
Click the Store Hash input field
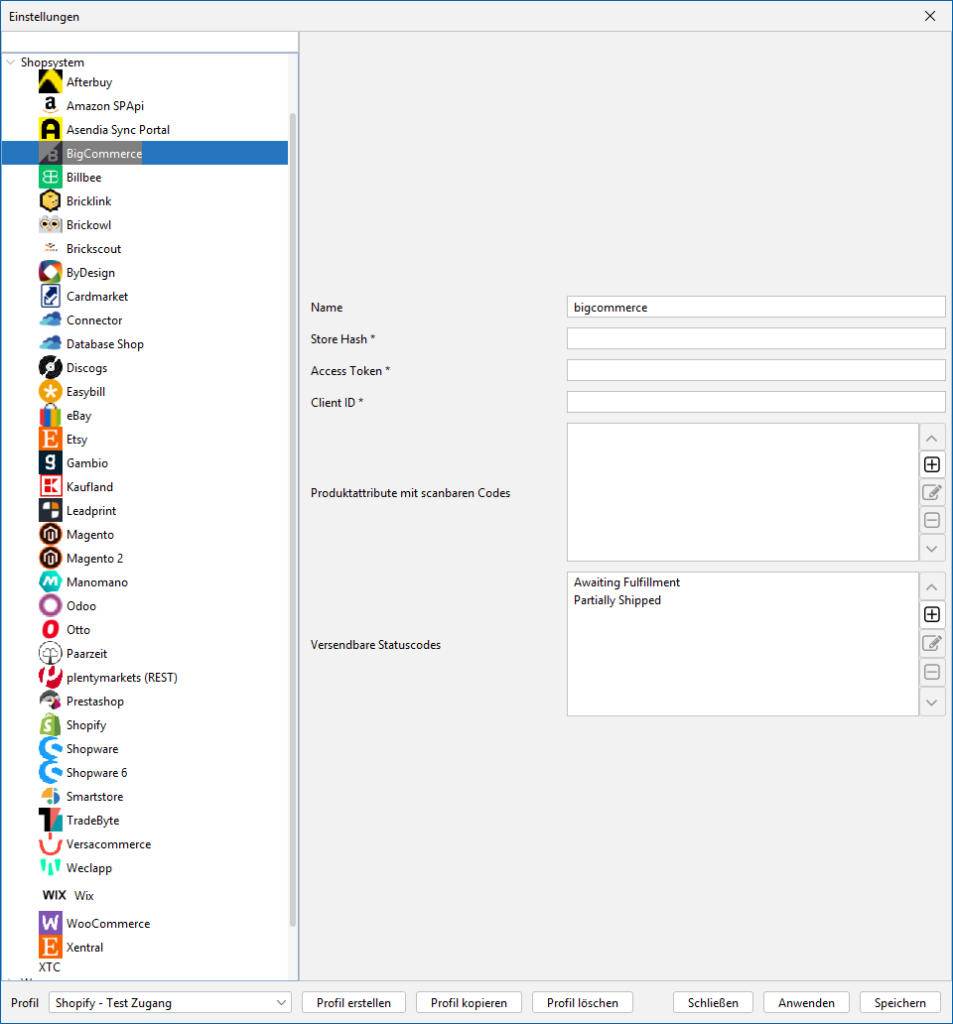pos(755,339)
